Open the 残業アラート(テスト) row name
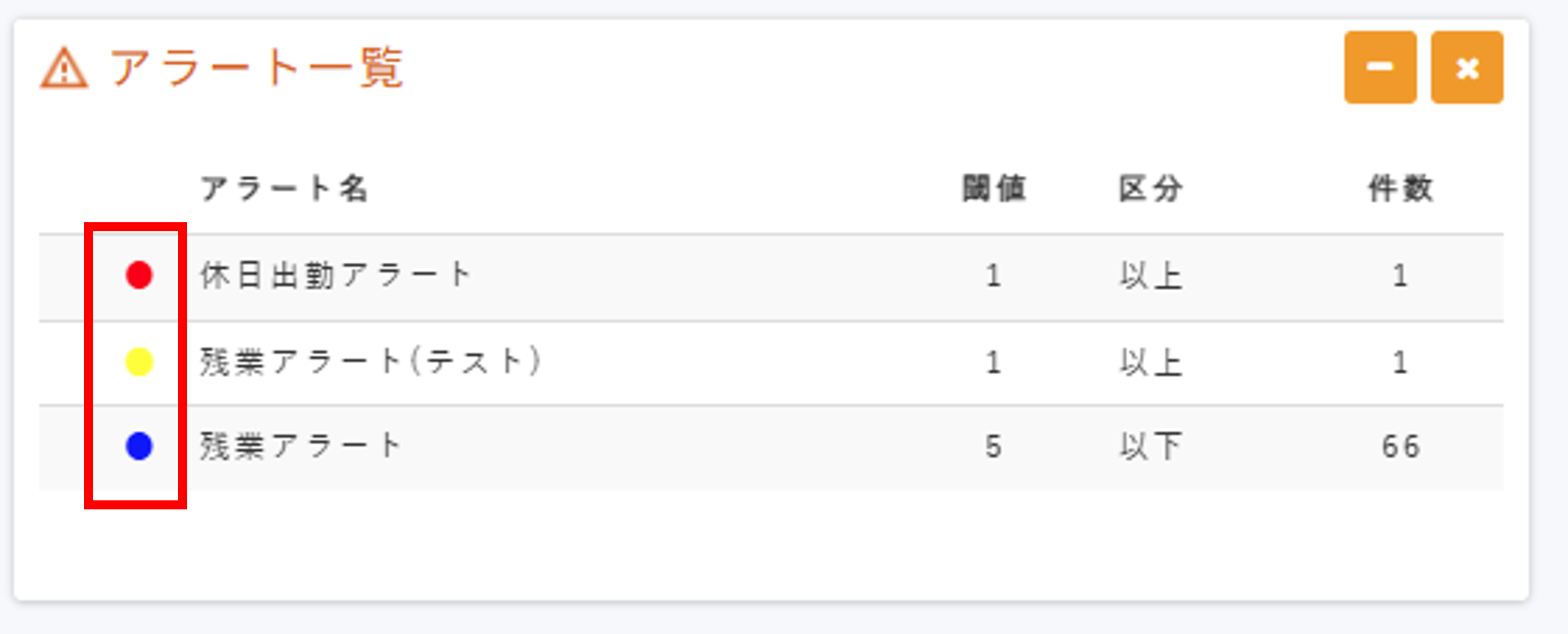The width and height of the screenshot is (1568, 634). click(371, 362)
